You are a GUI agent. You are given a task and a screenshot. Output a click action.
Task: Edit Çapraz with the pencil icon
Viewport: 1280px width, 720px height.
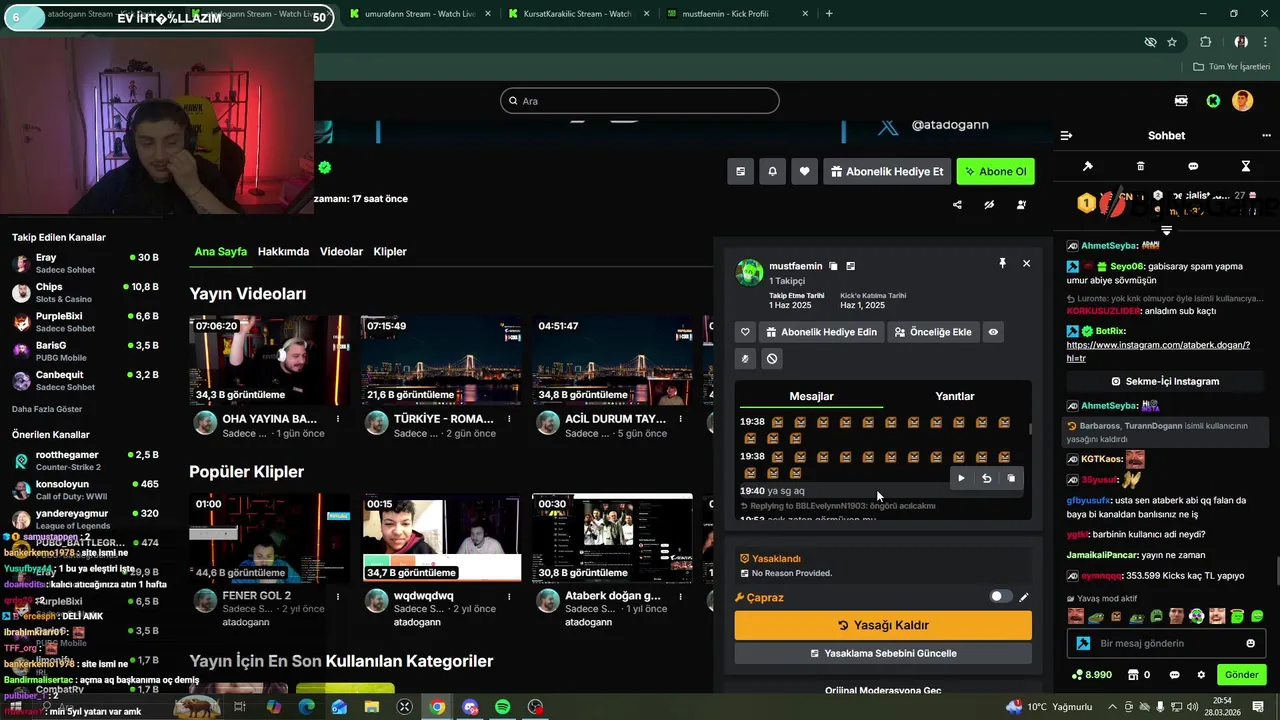(x=1023, y=597)
